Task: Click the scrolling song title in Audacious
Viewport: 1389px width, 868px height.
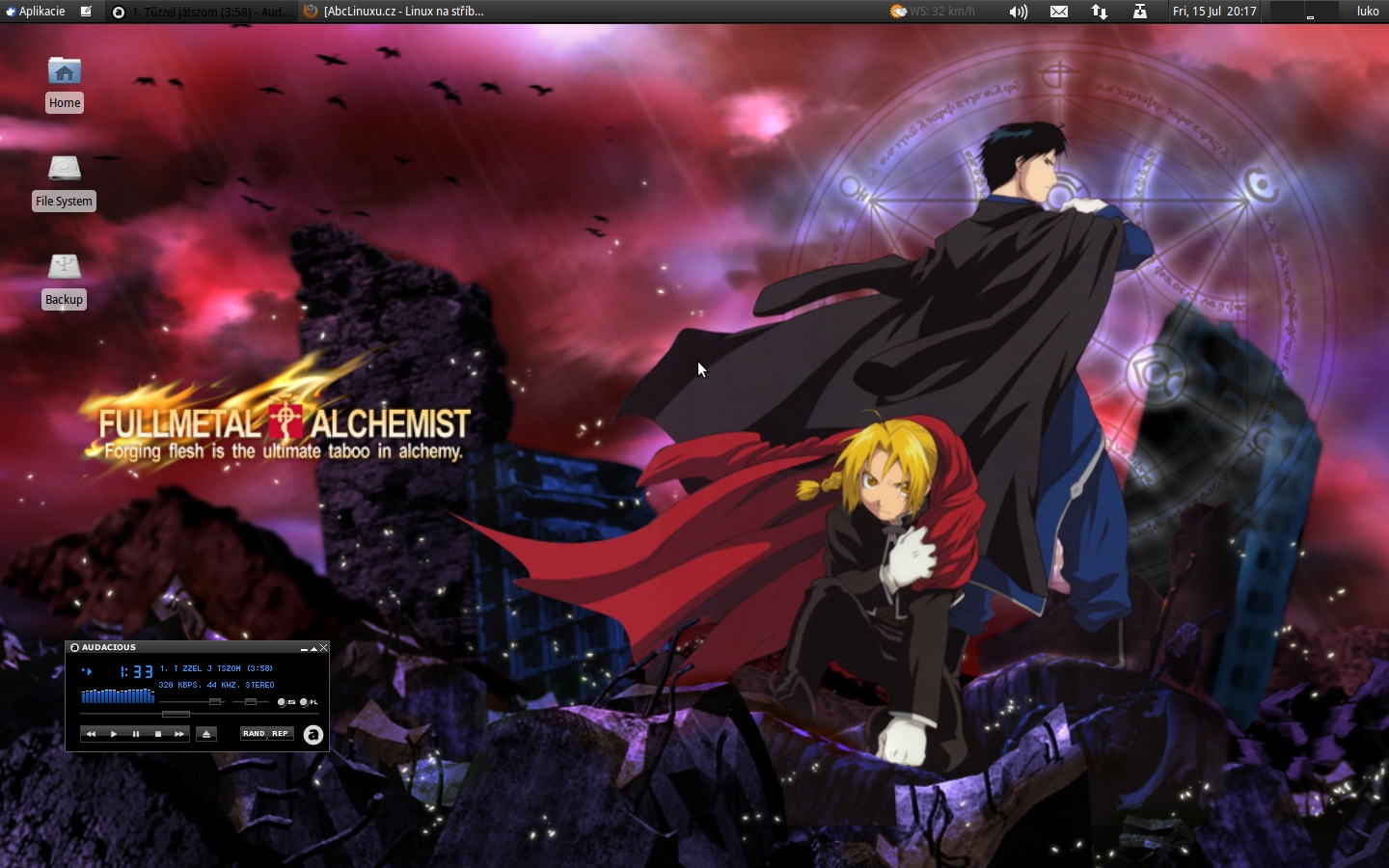Action: point(216,668)
